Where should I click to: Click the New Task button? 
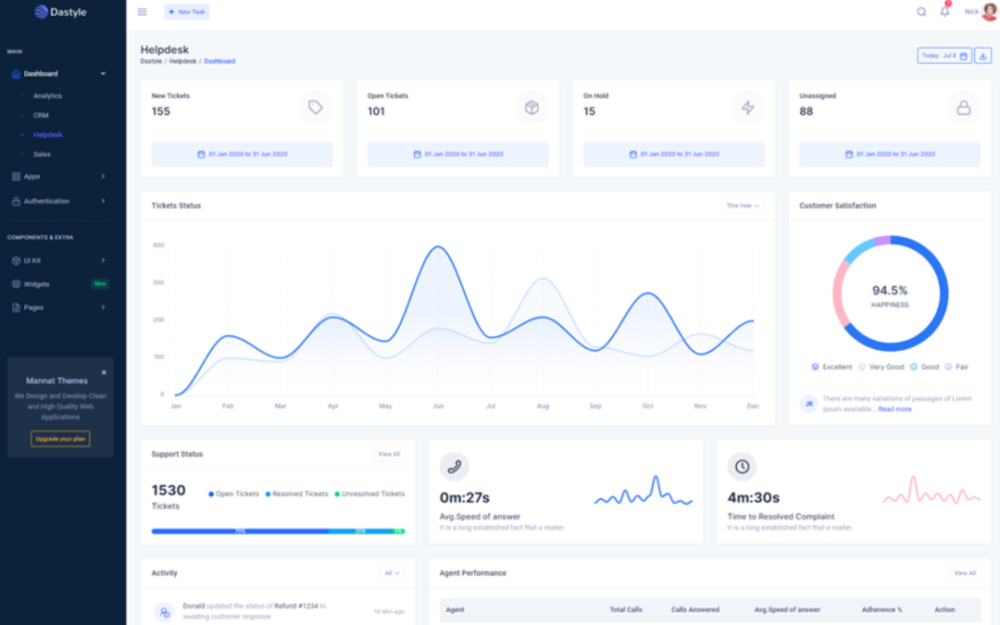click(187, 12)
